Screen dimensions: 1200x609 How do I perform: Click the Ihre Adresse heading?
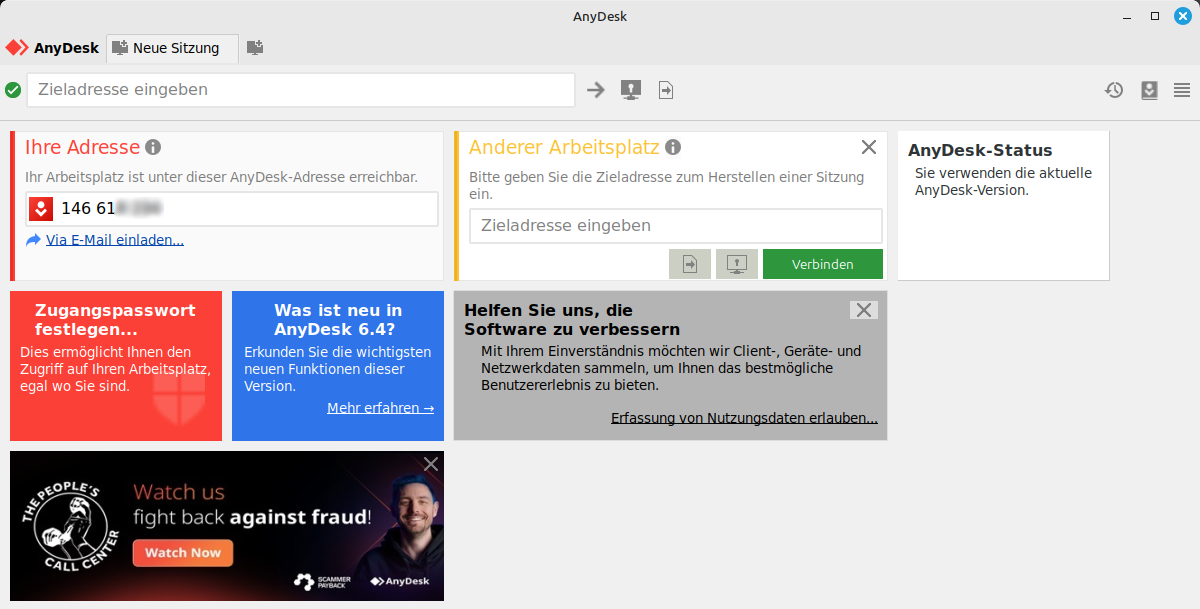point(82,147)
